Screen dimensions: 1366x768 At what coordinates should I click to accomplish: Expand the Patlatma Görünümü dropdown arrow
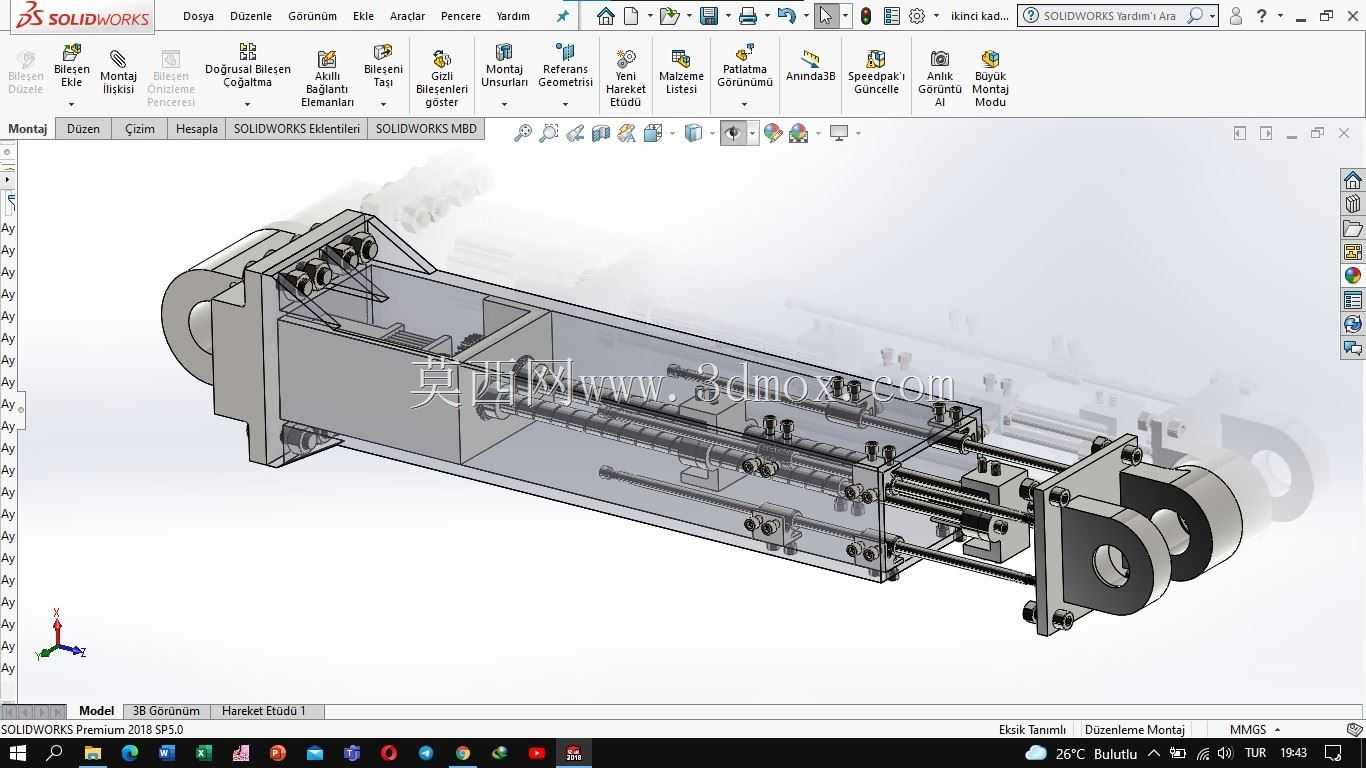point(744,104)
